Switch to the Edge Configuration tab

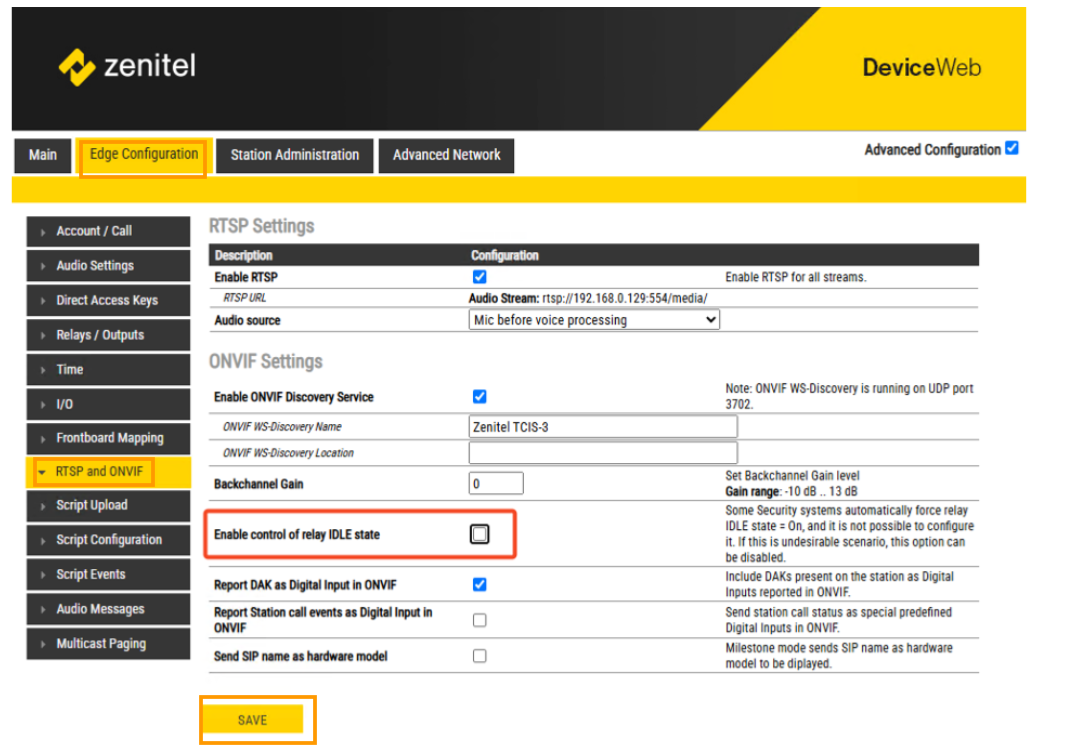144,154
